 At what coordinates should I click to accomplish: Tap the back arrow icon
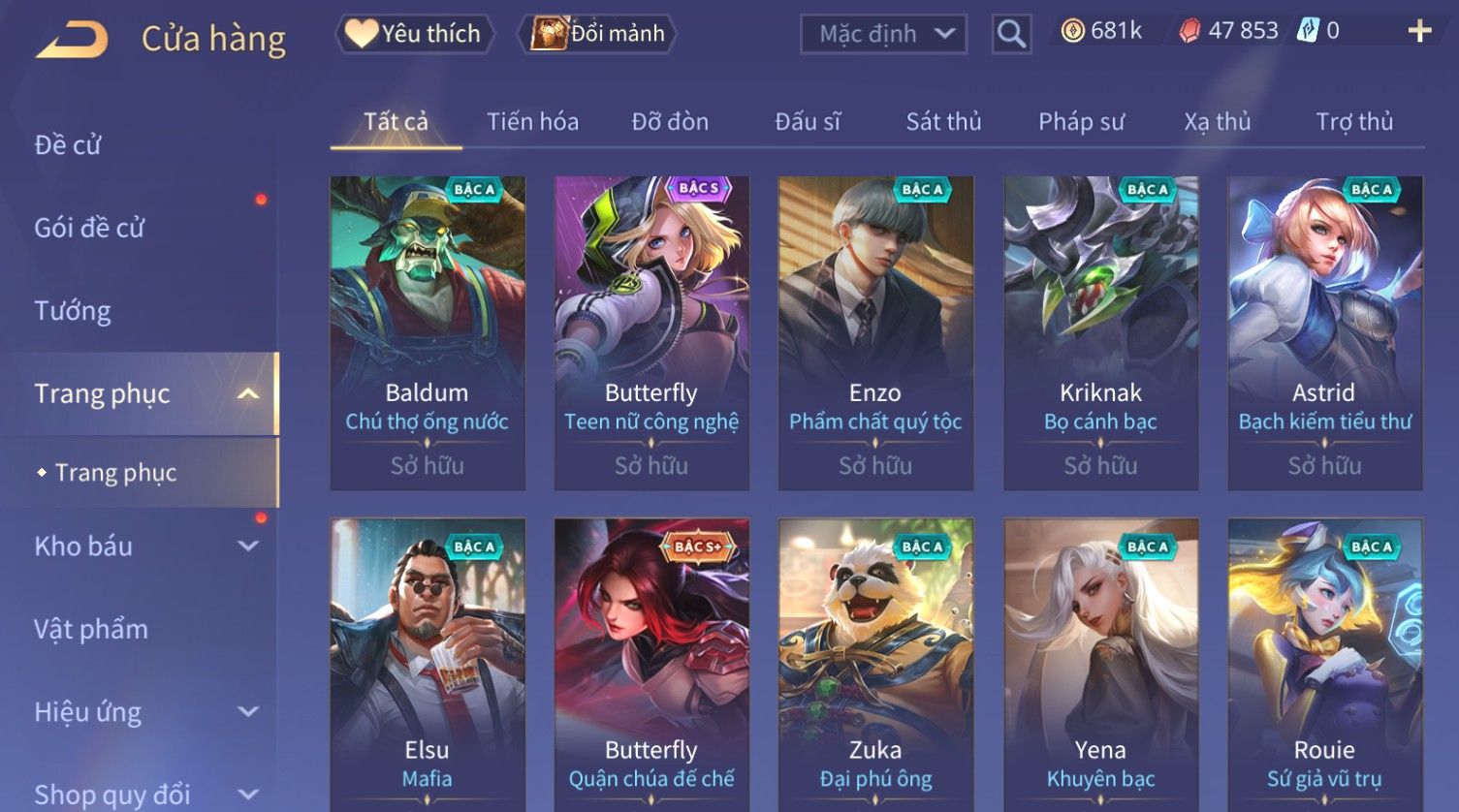click(x=72, y=40)
